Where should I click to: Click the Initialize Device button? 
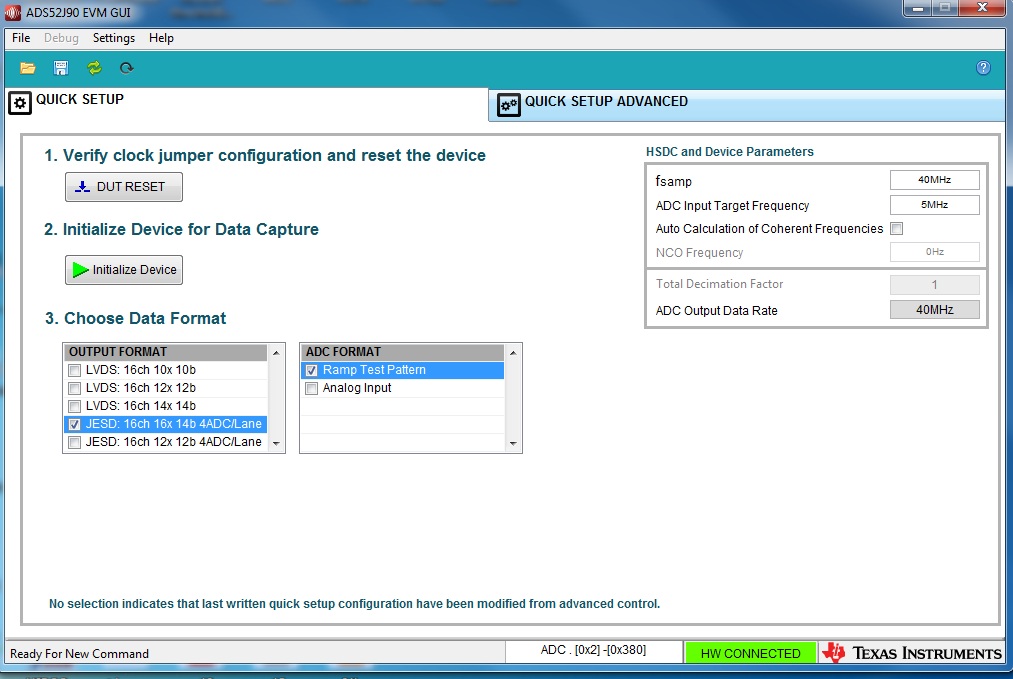123,269
